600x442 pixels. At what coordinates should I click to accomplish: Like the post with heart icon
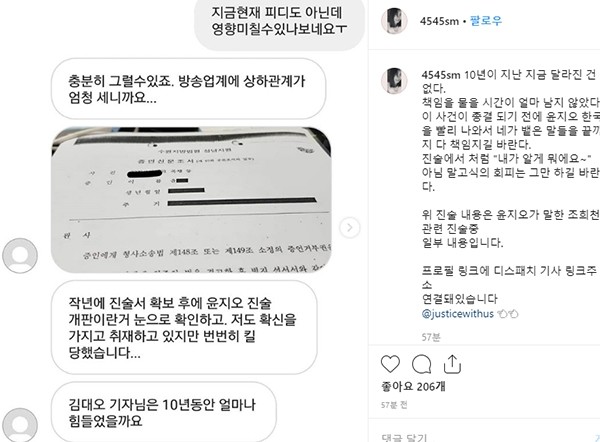390,364
